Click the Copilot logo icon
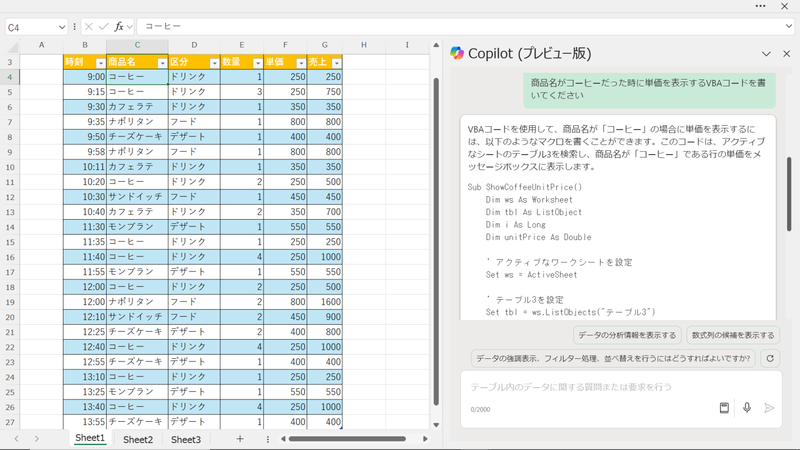This screenshot has width=800, height=450. (457, 53)
